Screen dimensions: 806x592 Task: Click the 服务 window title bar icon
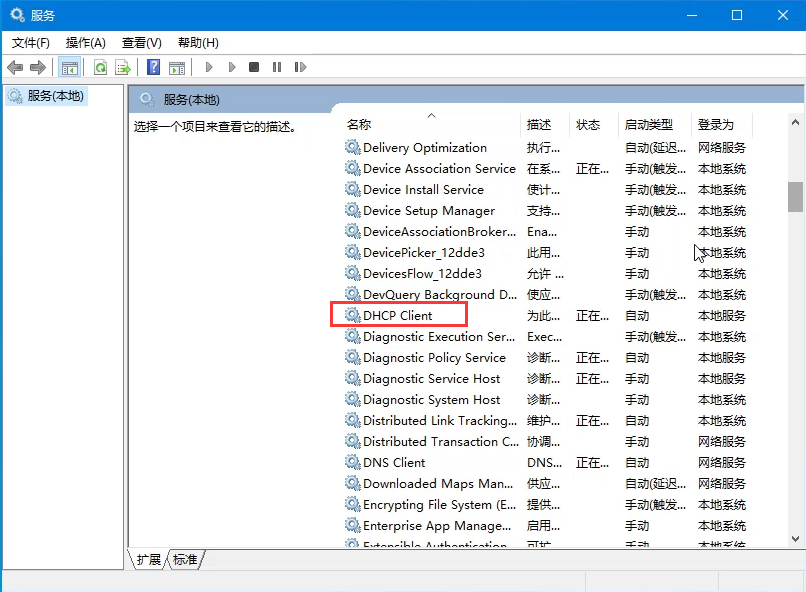coord(17,15)
